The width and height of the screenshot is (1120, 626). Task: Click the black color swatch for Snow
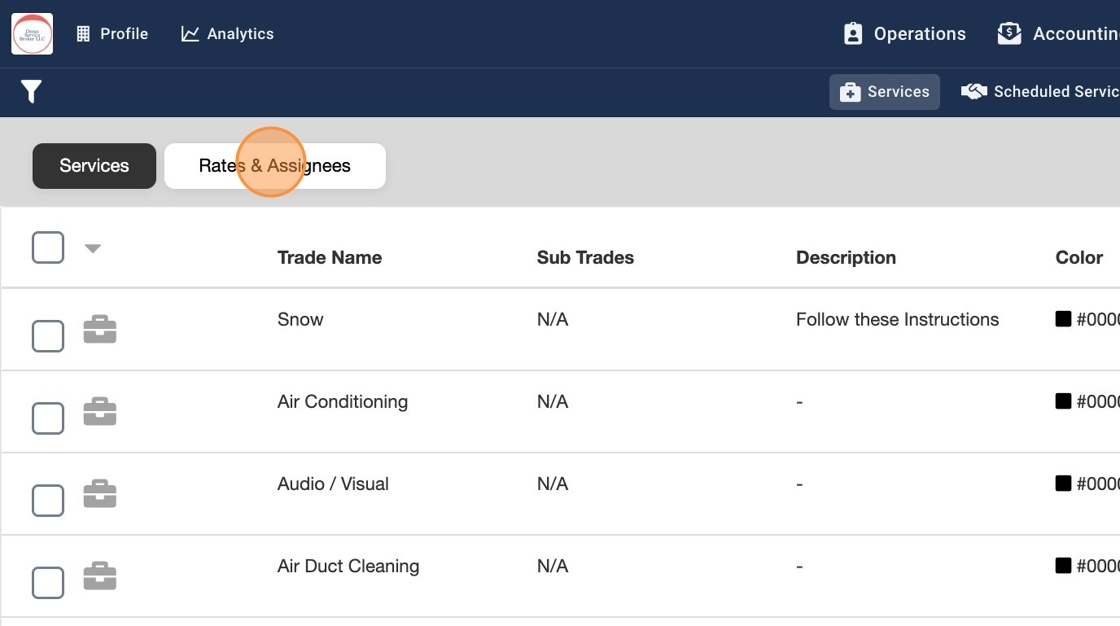point(1063,319)
